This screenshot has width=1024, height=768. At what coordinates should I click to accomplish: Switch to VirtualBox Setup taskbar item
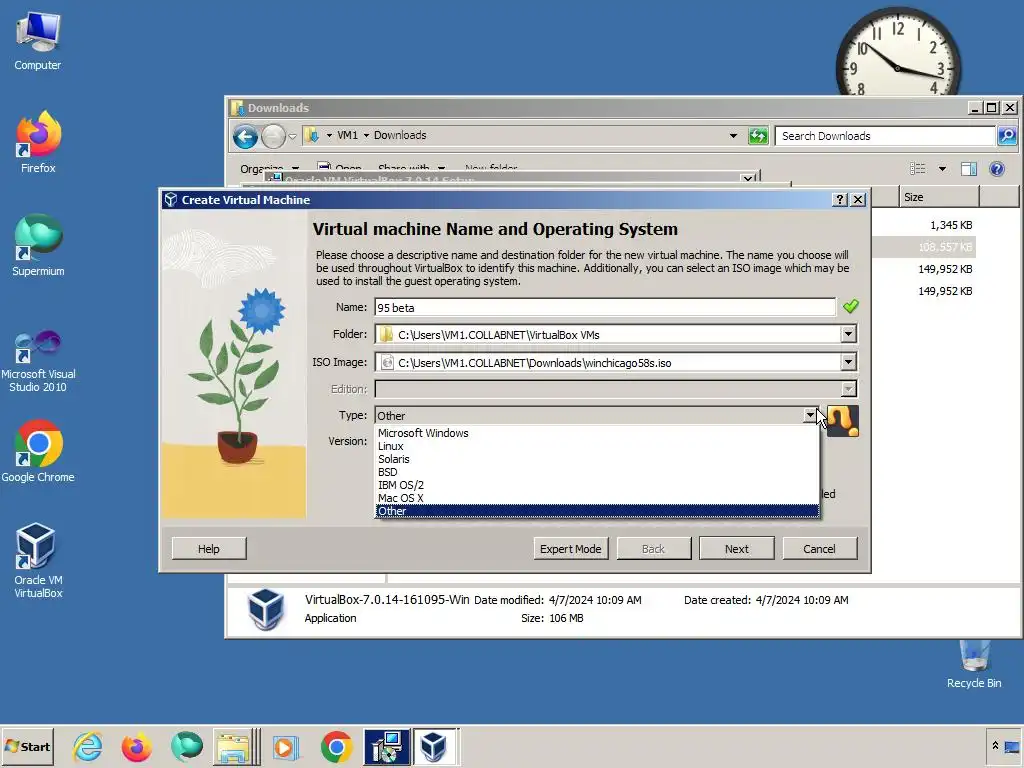tap(387, 746)
